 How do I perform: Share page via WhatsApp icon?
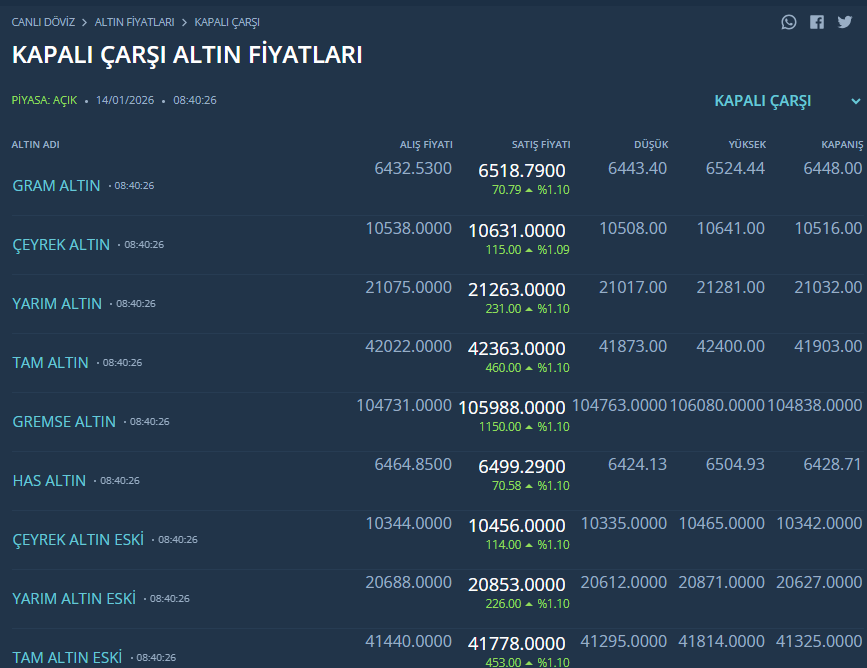(789, 22)
